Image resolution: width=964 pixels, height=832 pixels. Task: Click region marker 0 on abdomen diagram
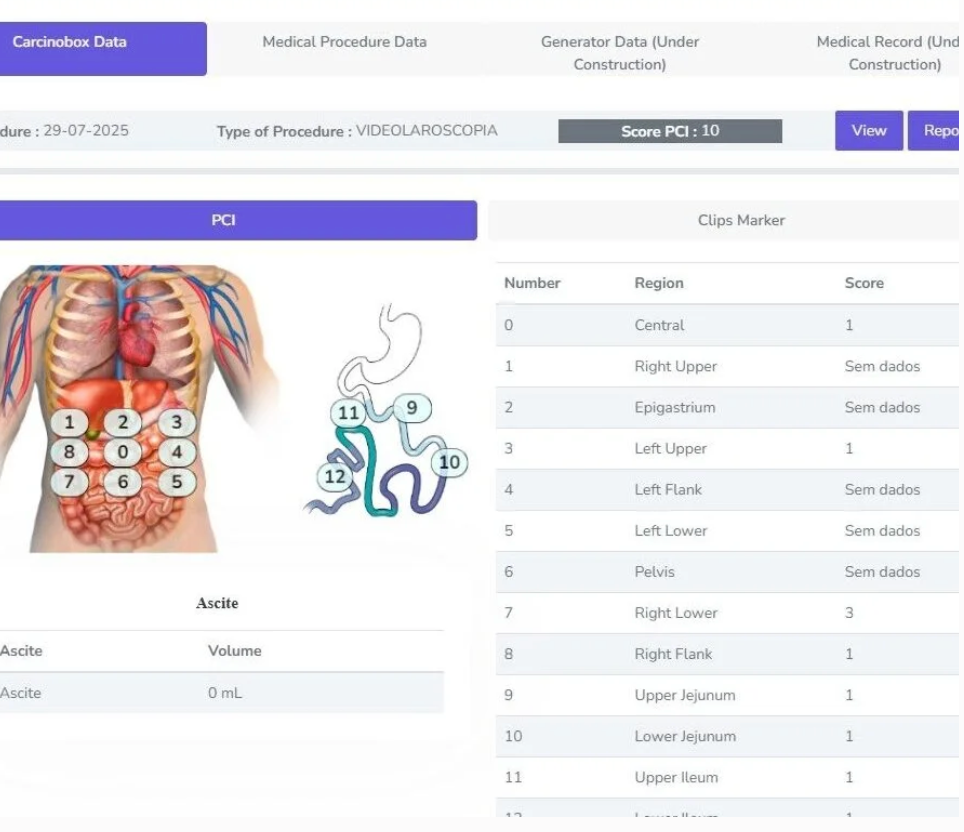[x=123, y=452]
